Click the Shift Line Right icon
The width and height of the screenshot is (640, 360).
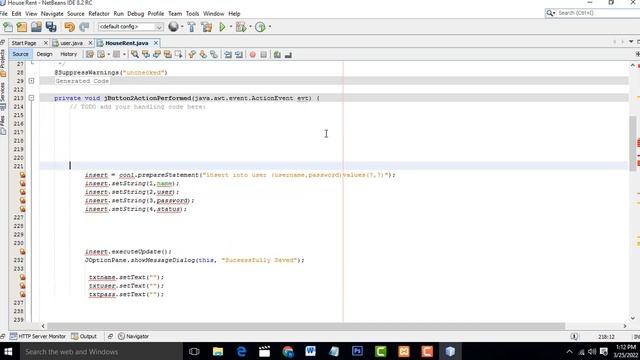(x=239, y=54)
